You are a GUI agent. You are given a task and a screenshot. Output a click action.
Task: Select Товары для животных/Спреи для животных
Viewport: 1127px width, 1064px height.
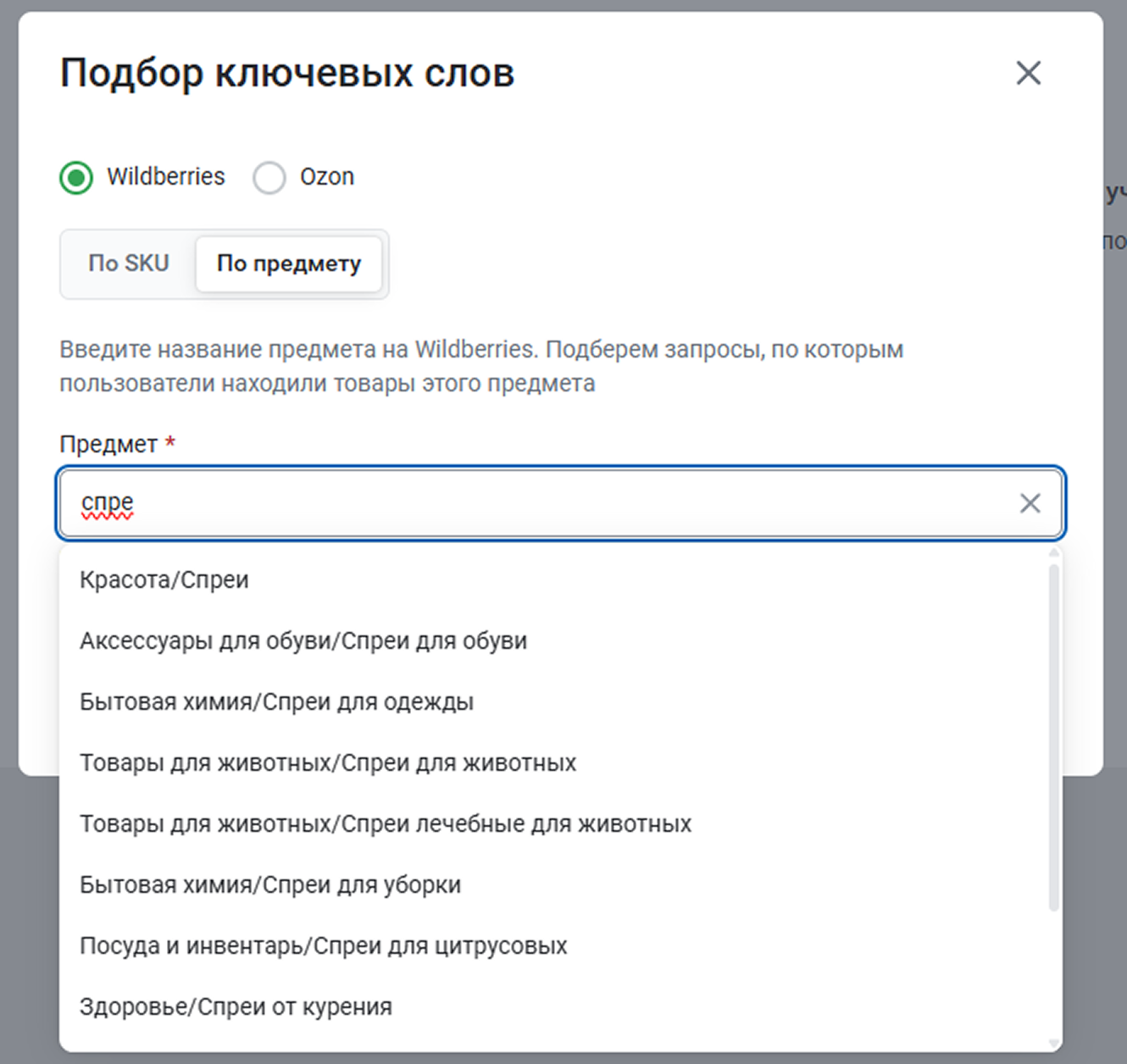(328, 763)
